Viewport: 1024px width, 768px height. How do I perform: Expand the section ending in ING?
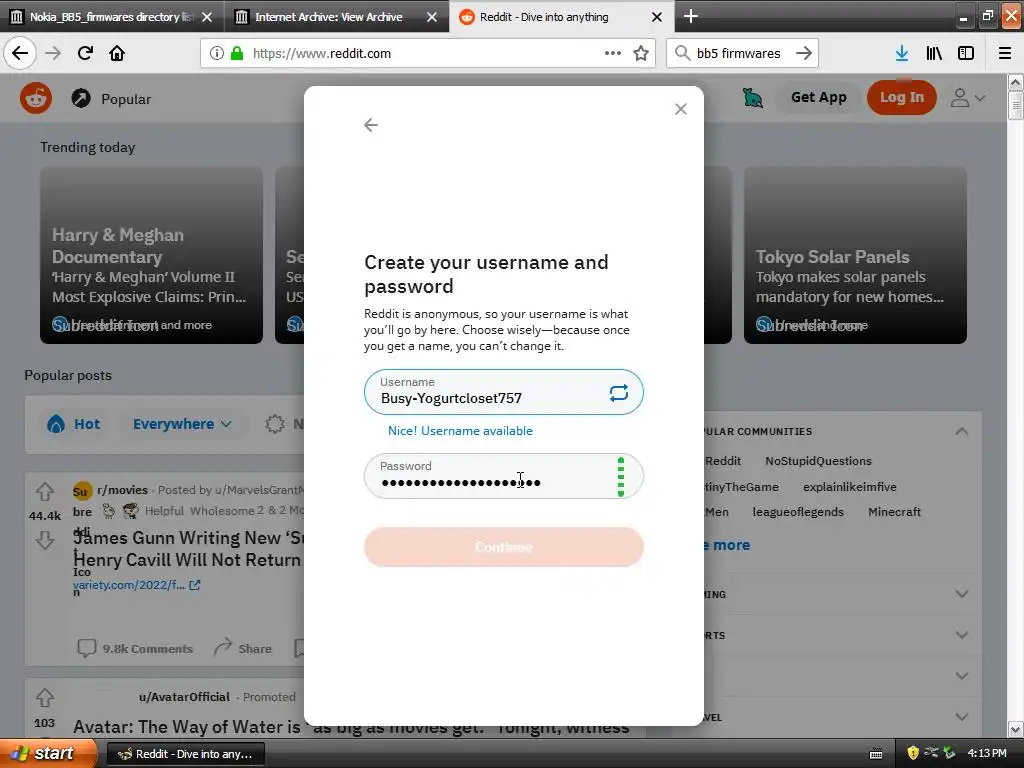coord(961,594)
